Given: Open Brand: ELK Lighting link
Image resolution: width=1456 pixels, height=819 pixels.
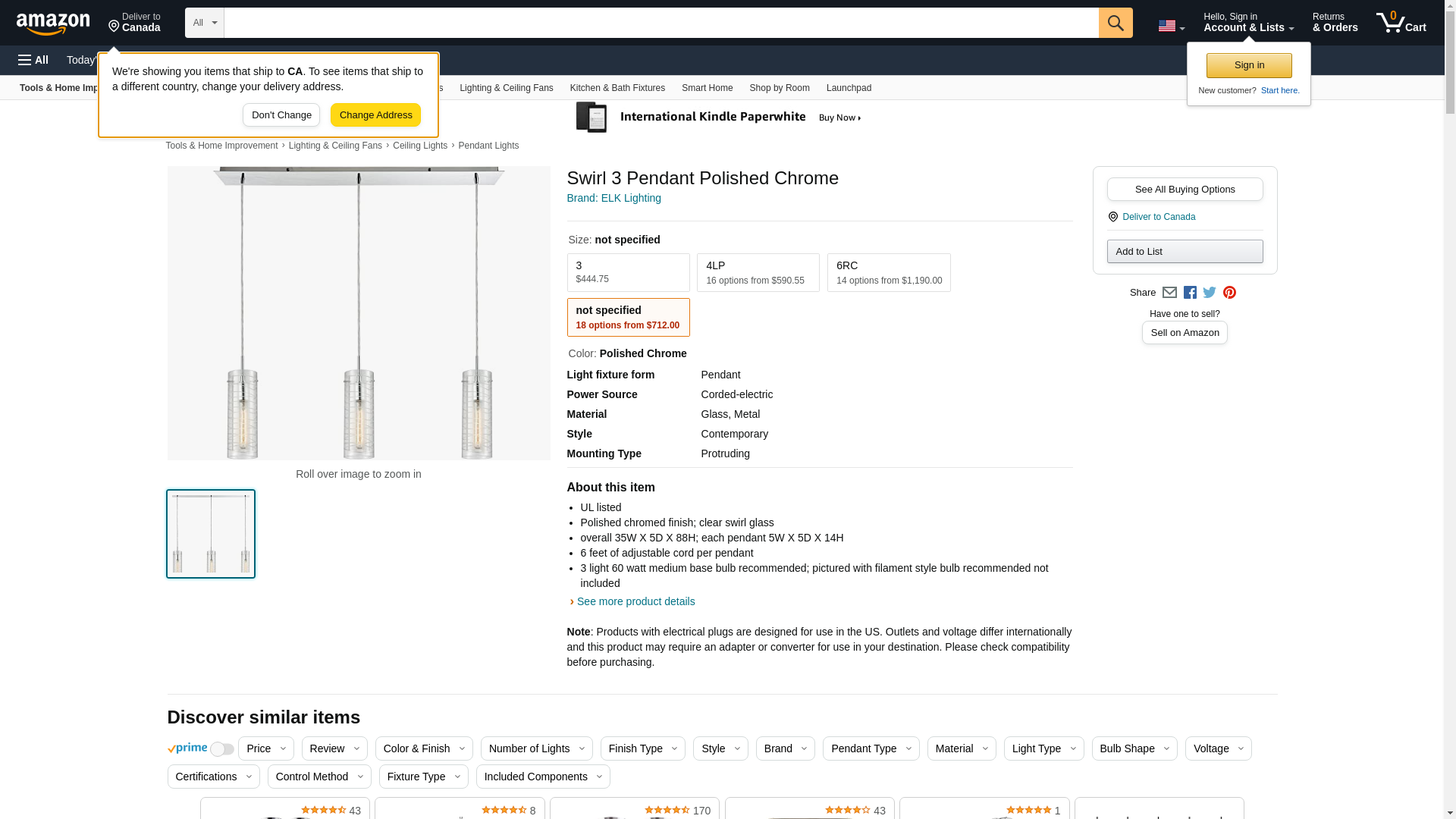Looking at the screenshot, I should click(x=613, y=198).
